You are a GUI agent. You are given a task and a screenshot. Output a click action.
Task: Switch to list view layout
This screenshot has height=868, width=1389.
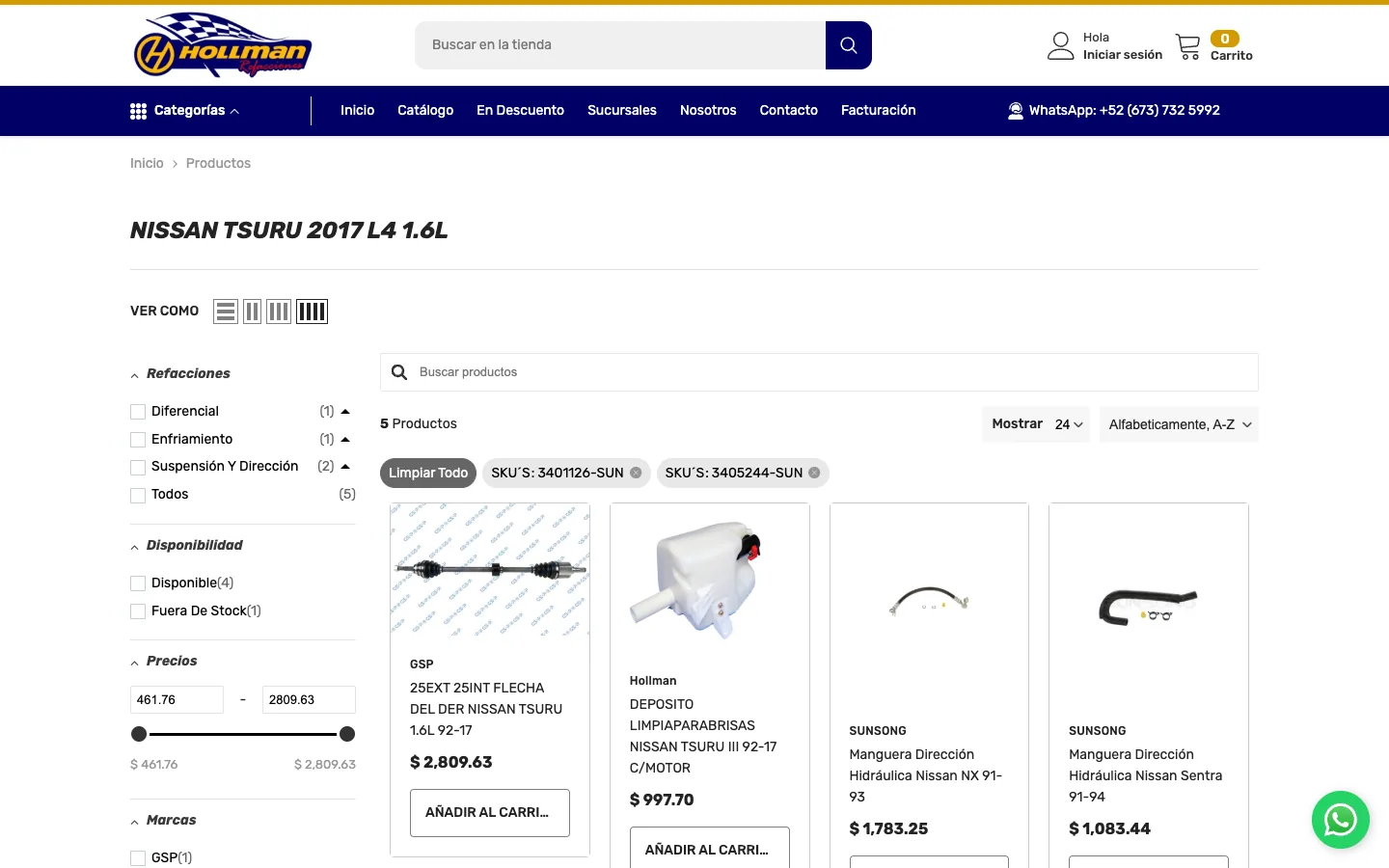click(226, 312)
